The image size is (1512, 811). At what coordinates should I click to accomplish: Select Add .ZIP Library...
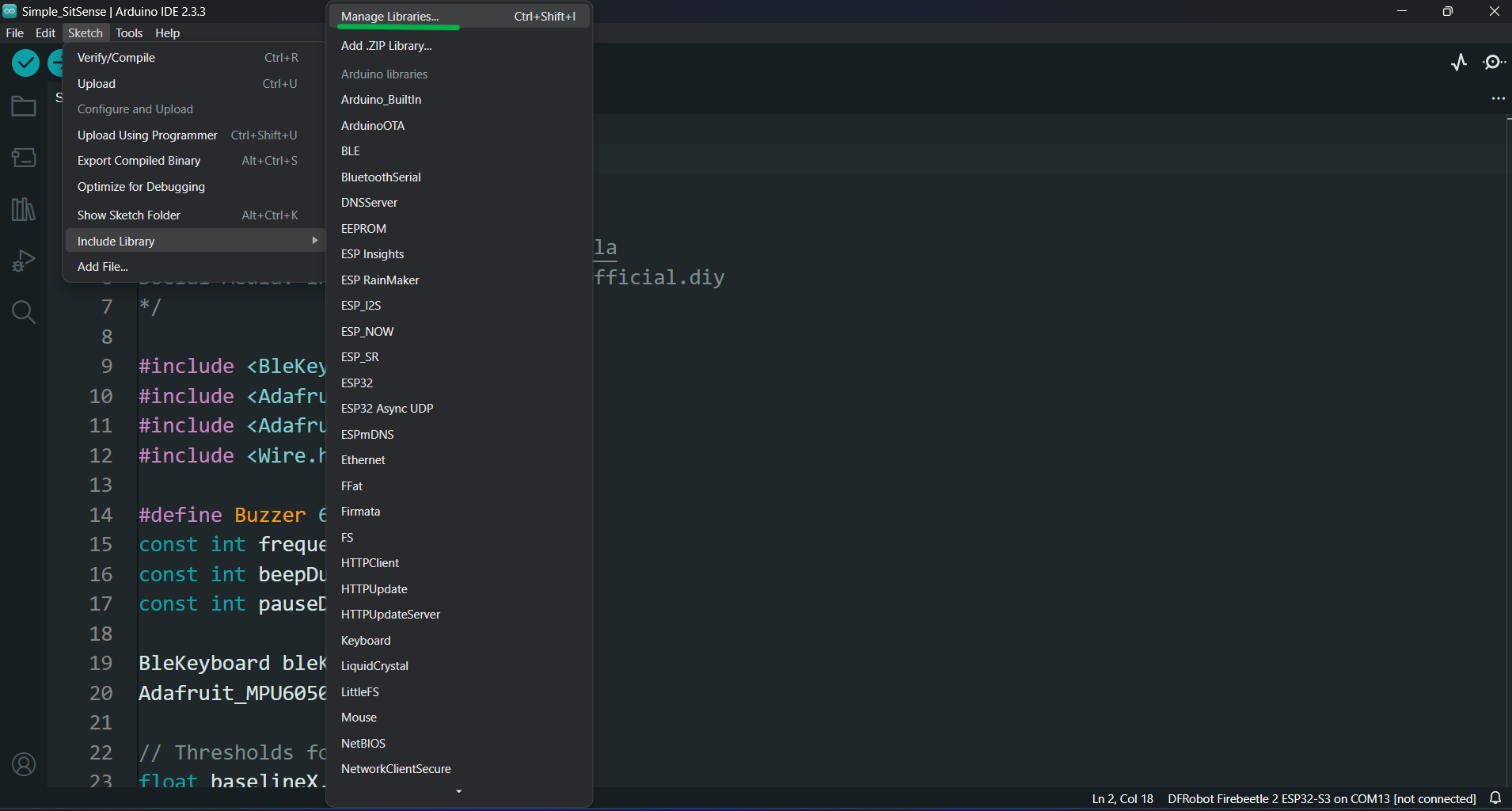pyautogui.click(x=459, y=46)
